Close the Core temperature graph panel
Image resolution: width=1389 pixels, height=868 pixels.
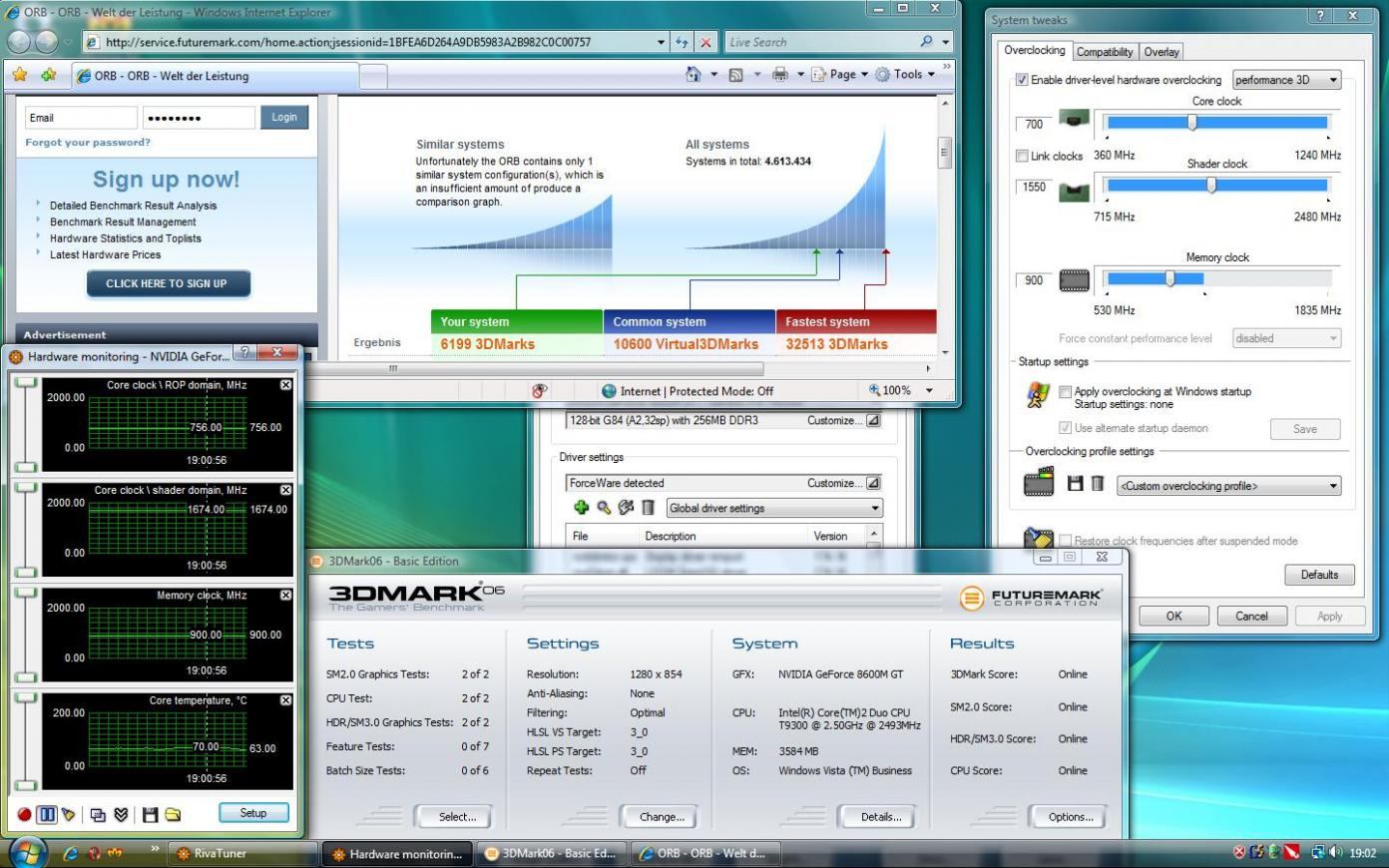286,700
